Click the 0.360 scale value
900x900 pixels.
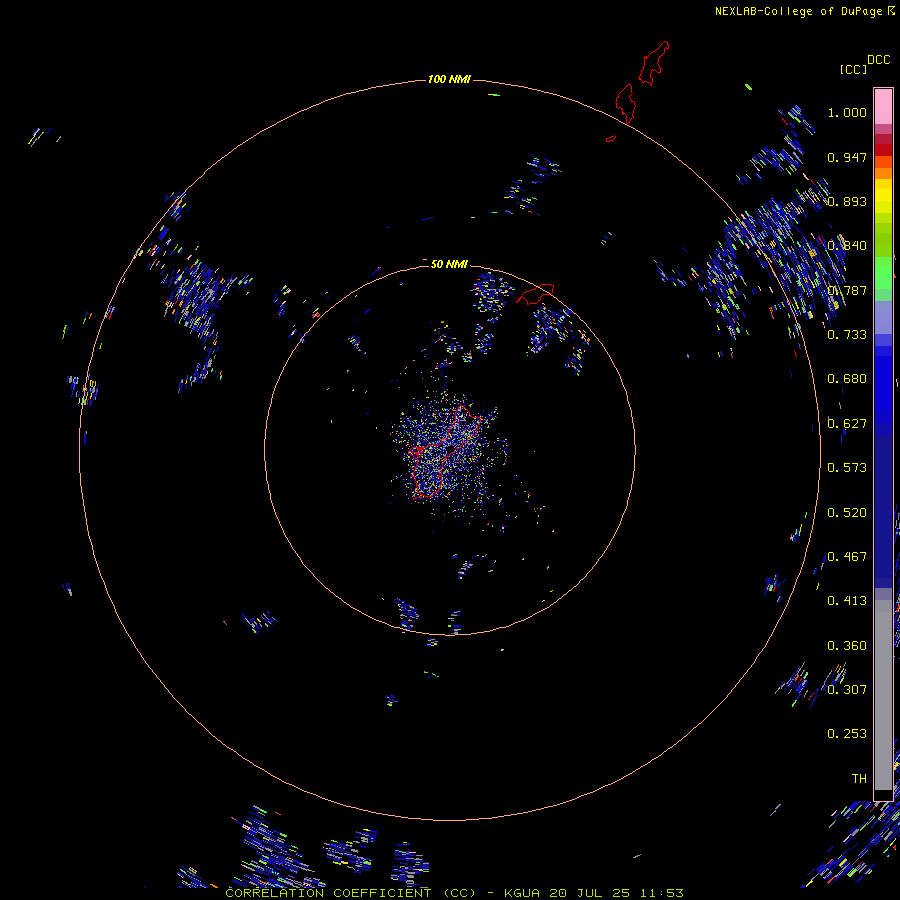pyautogui.click(x=847, y=646)
